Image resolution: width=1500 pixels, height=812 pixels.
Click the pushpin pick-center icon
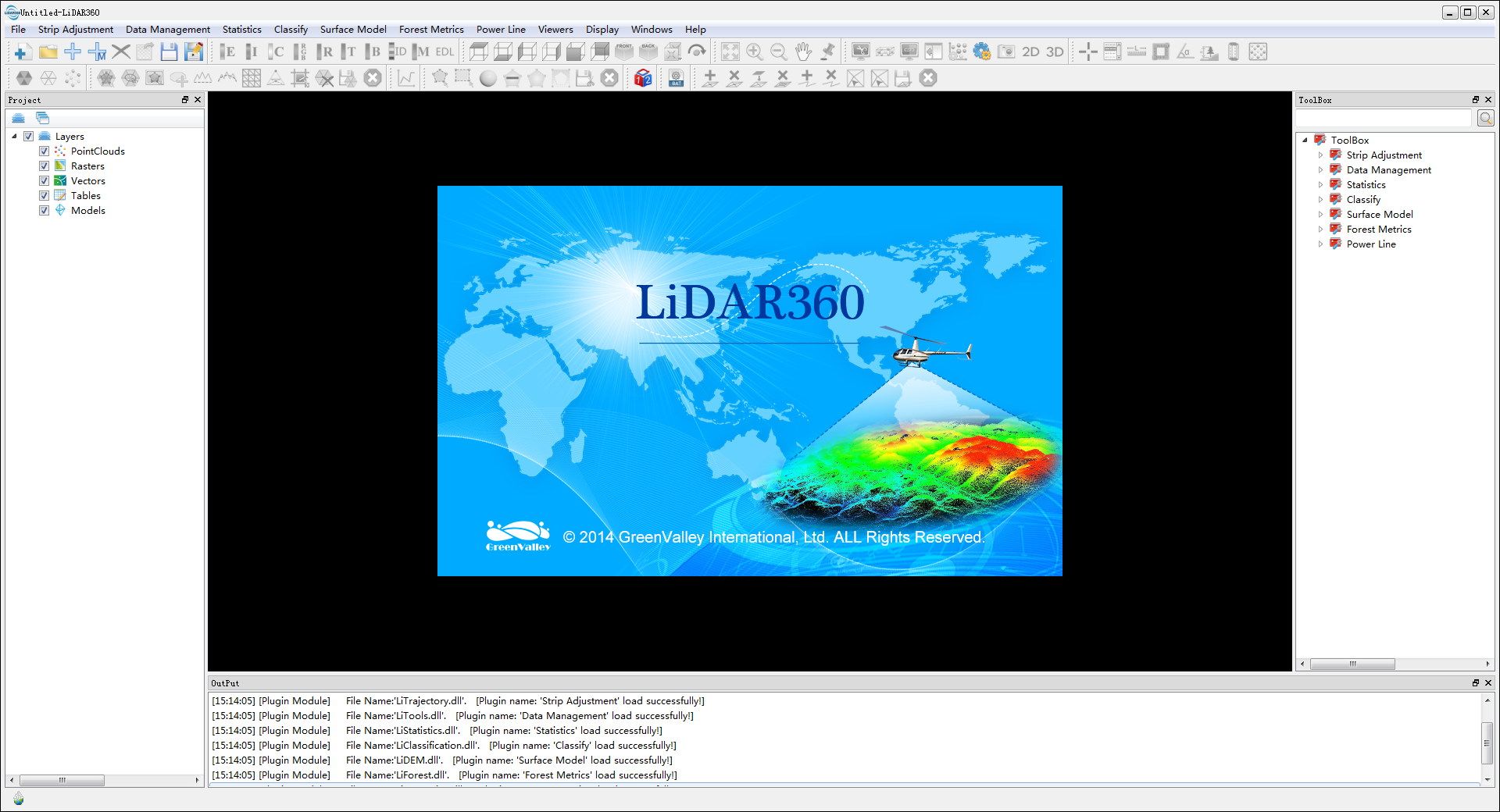[x=827, y=52]
